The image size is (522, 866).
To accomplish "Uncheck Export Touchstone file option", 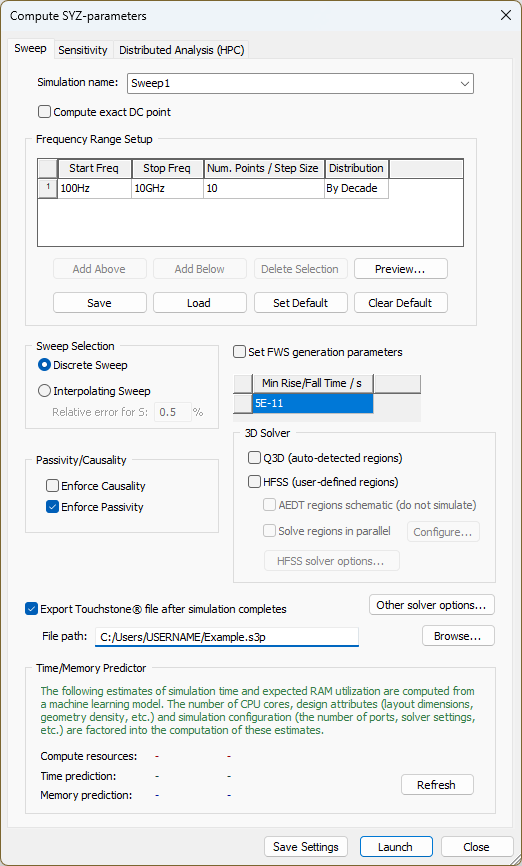I will [x=31, y=609].
